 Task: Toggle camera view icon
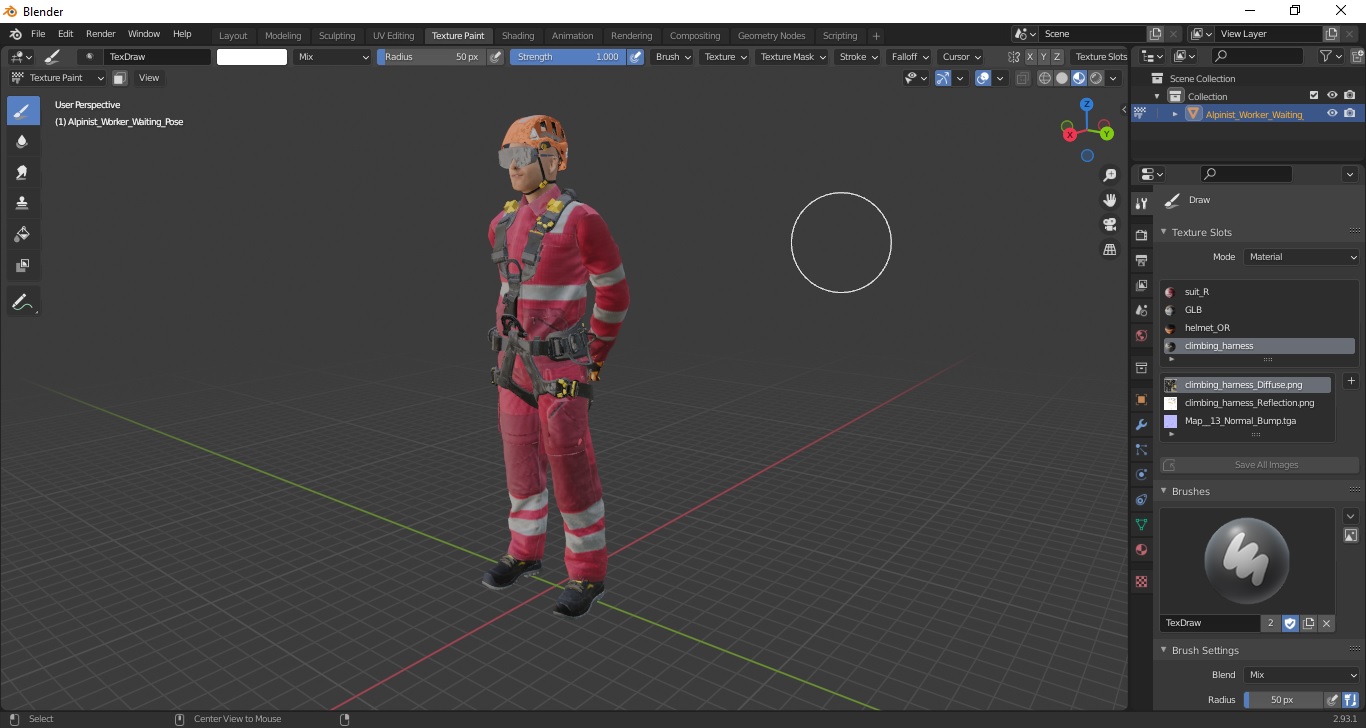pos(1109,224)
